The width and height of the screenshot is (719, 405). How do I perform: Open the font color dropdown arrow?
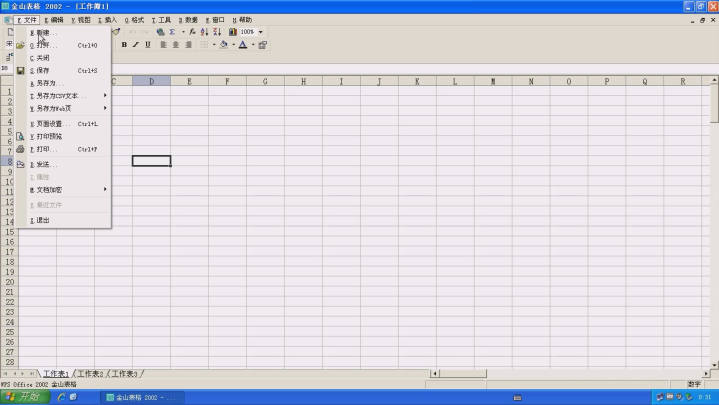coord(253,44)
